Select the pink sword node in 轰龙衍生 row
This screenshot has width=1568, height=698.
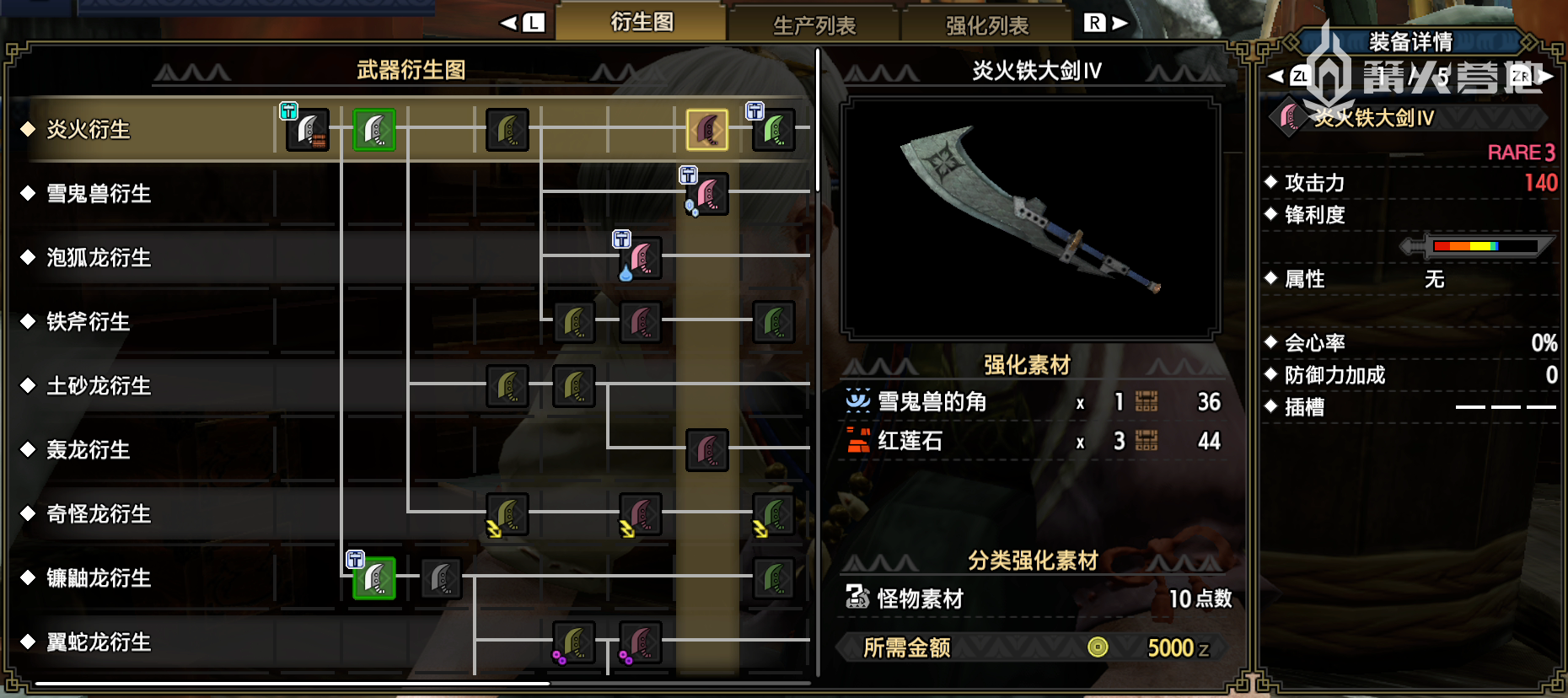707,450
